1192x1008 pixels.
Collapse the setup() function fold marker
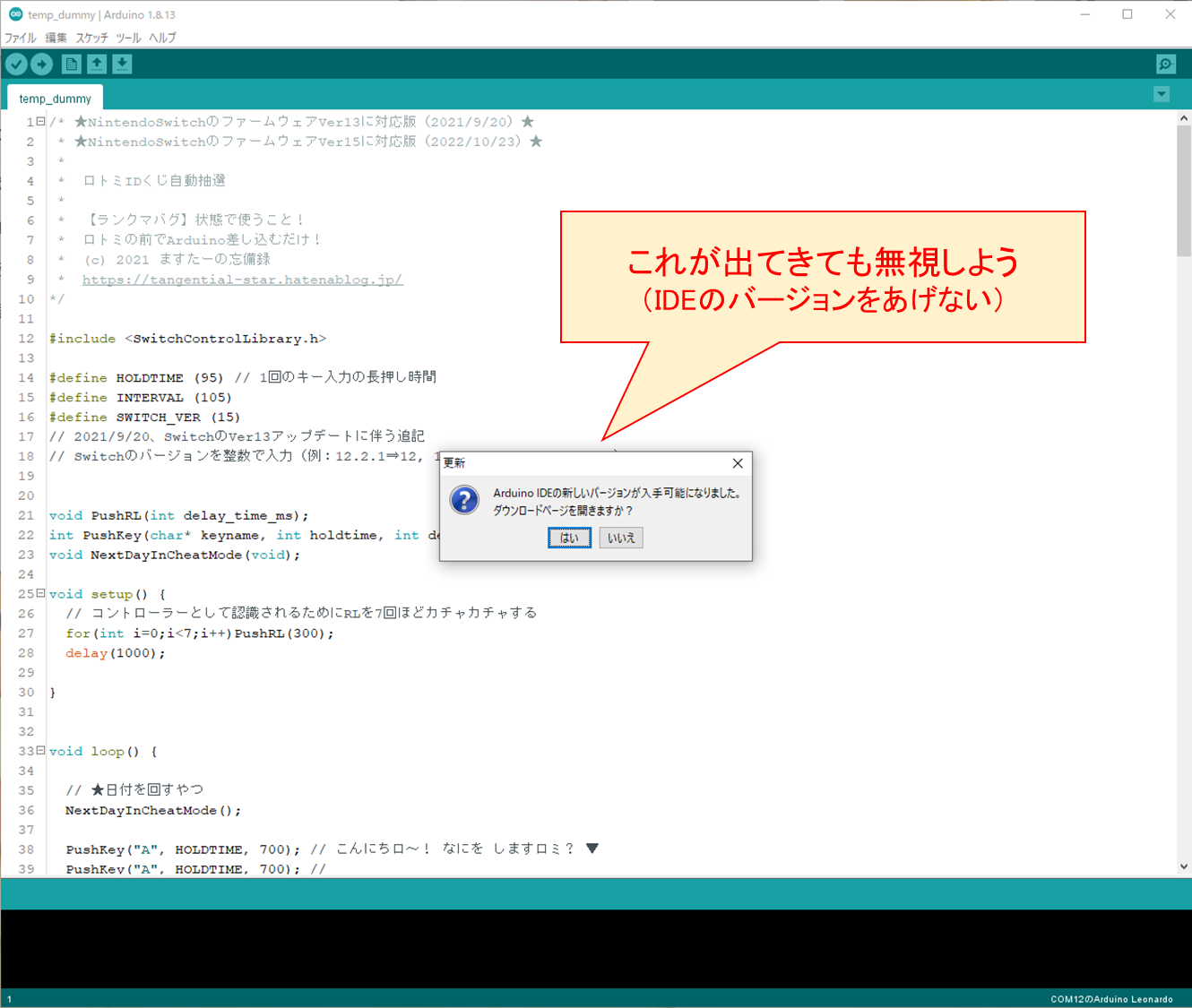40,593
